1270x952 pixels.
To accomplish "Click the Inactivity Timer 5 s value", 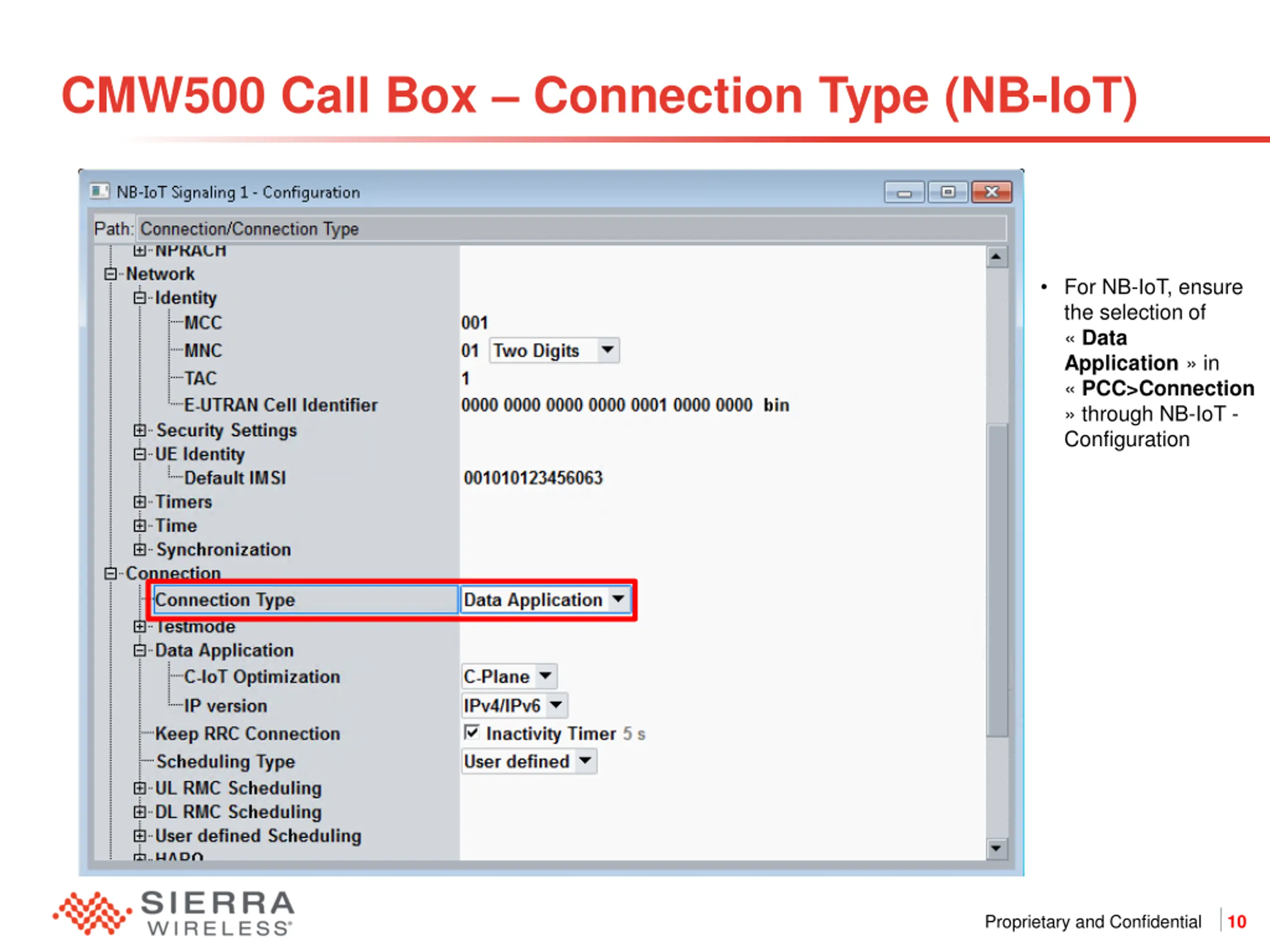I will (635, 734).
